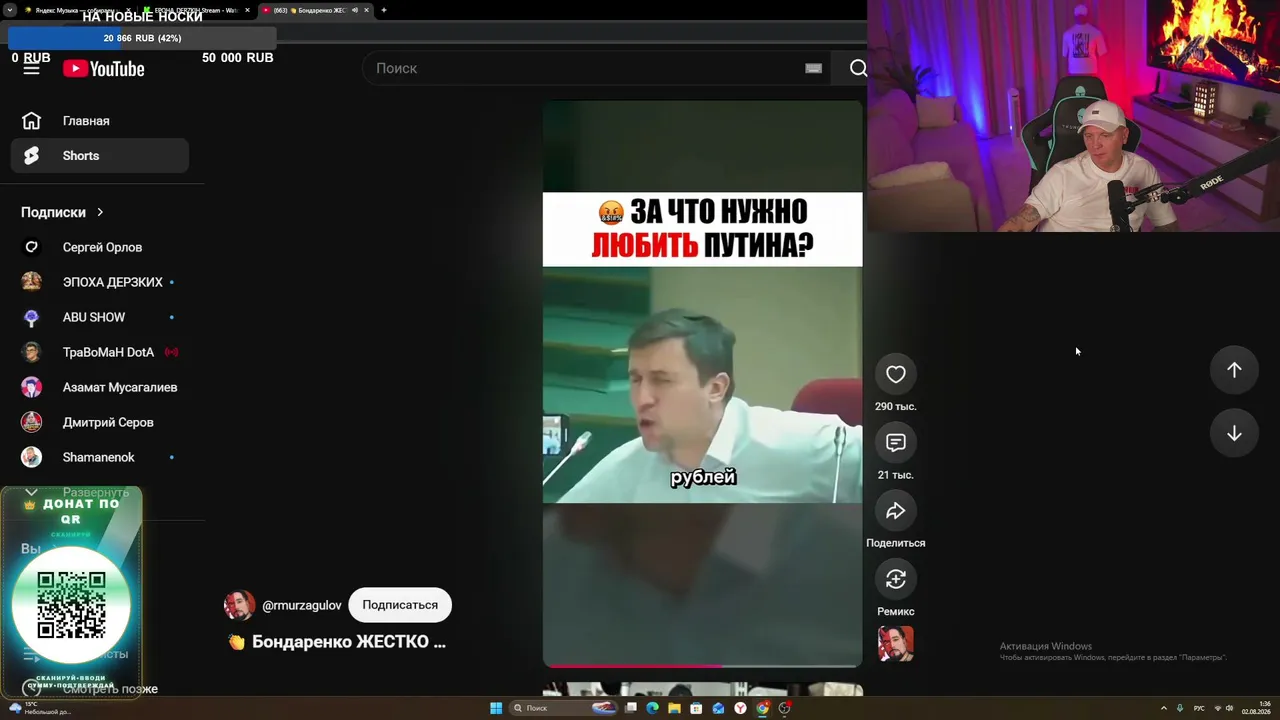Go to the YouTube logo home link
Viewport: 1280px width, 720px height.
tap(104, 68)
